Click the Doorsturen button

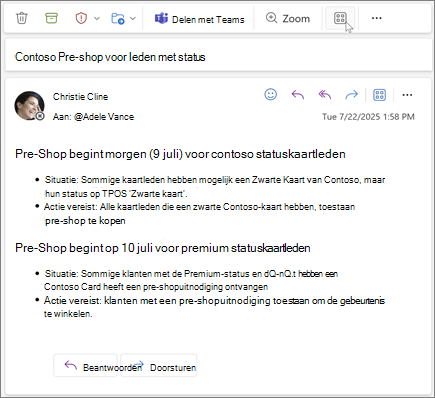pos(159,366)
